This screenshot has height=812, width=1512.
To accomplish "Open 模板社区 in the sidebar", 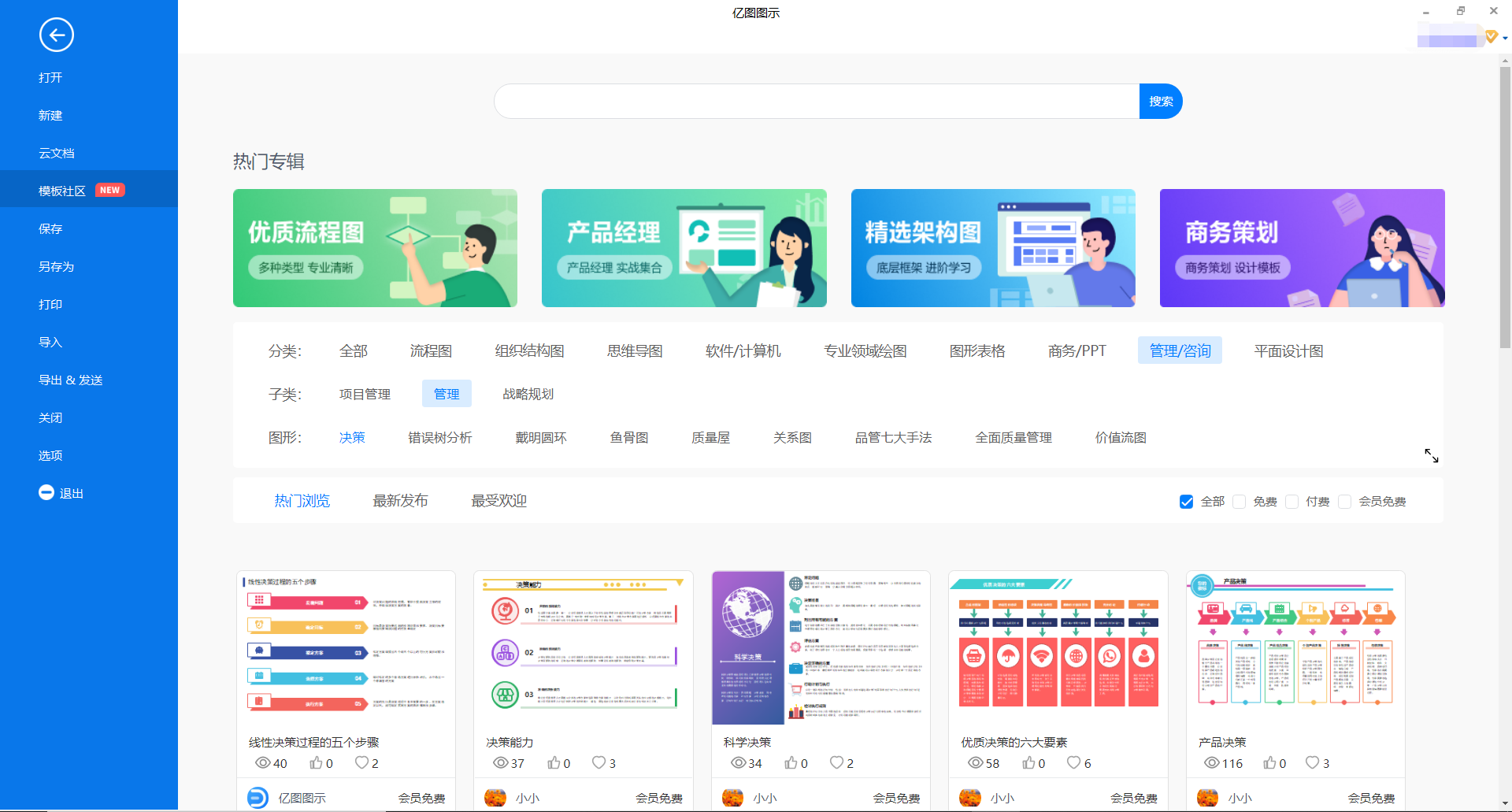I will [89, 191].
